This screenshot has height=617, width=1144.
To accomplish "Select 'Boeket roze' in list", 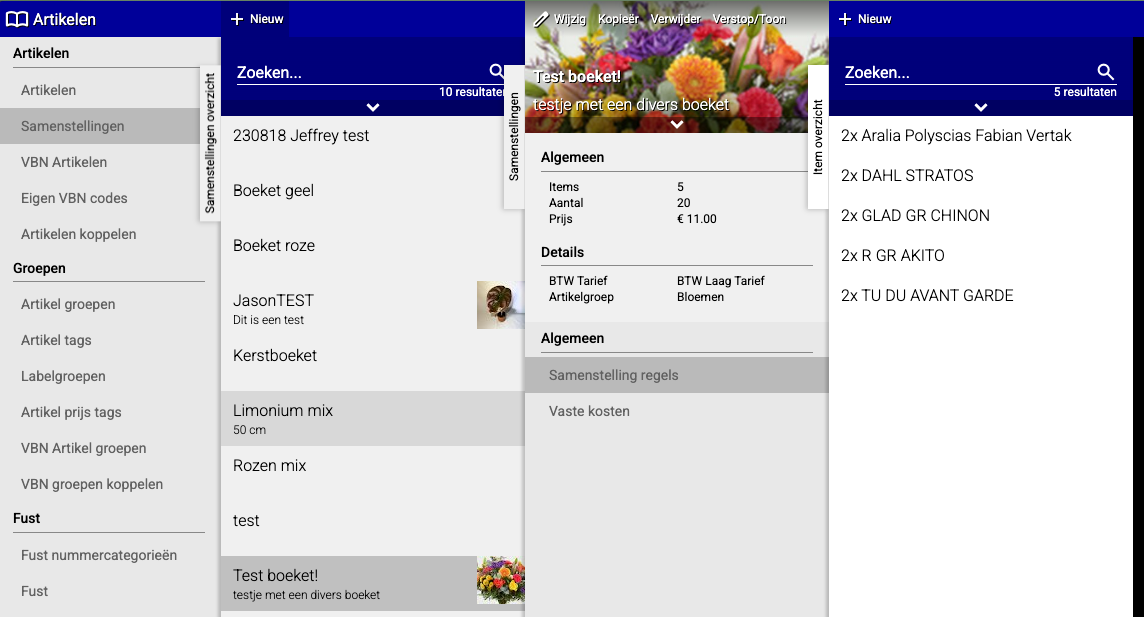I will point(373,253).
